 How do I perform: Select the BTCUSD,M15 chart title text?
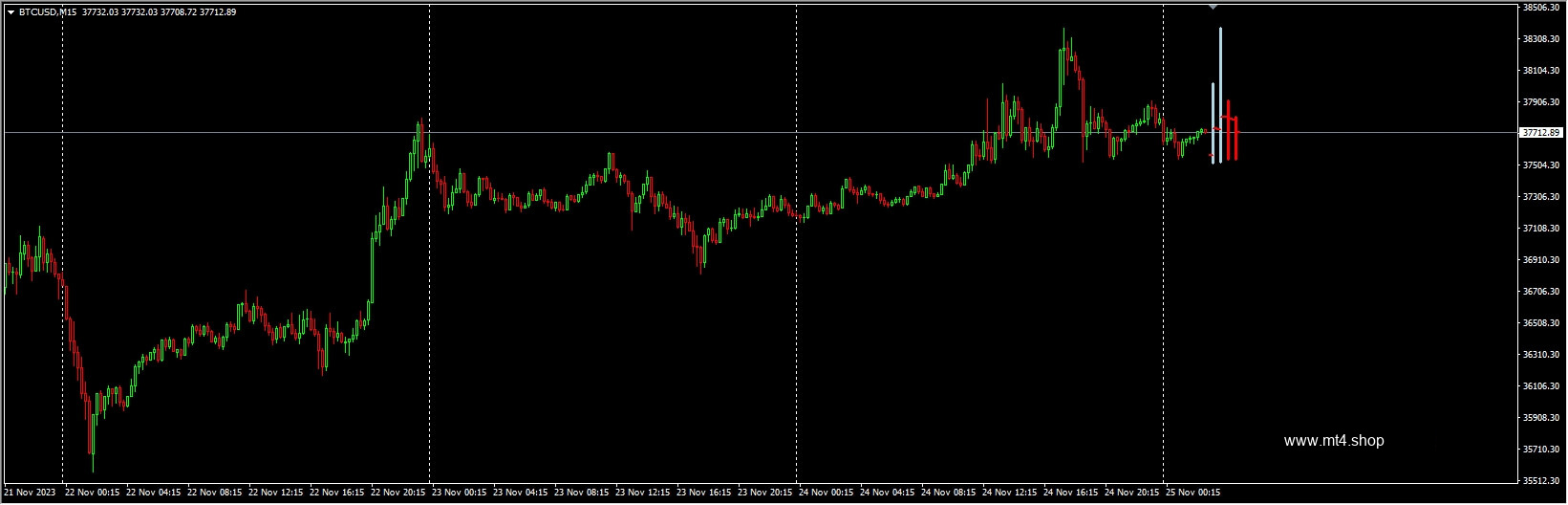48,12
